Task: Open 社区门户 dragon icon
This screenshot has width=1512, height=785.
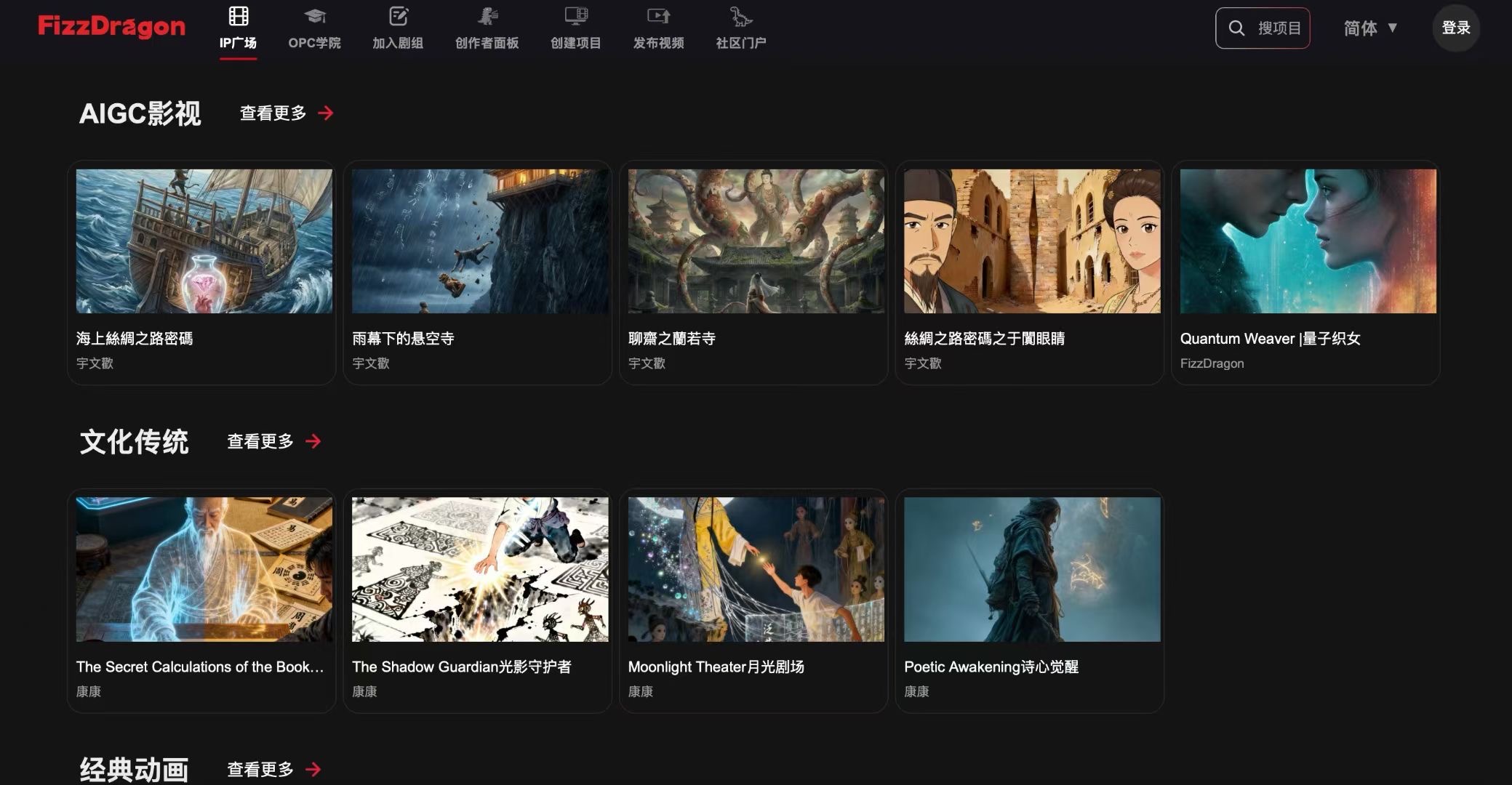Action: (x=740, y=16)
